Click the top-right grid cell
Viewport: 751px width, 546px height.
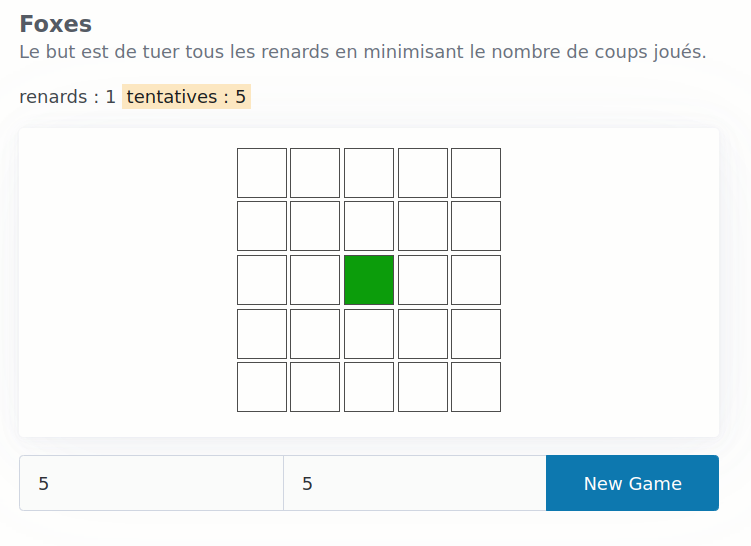tap(476, 173)
